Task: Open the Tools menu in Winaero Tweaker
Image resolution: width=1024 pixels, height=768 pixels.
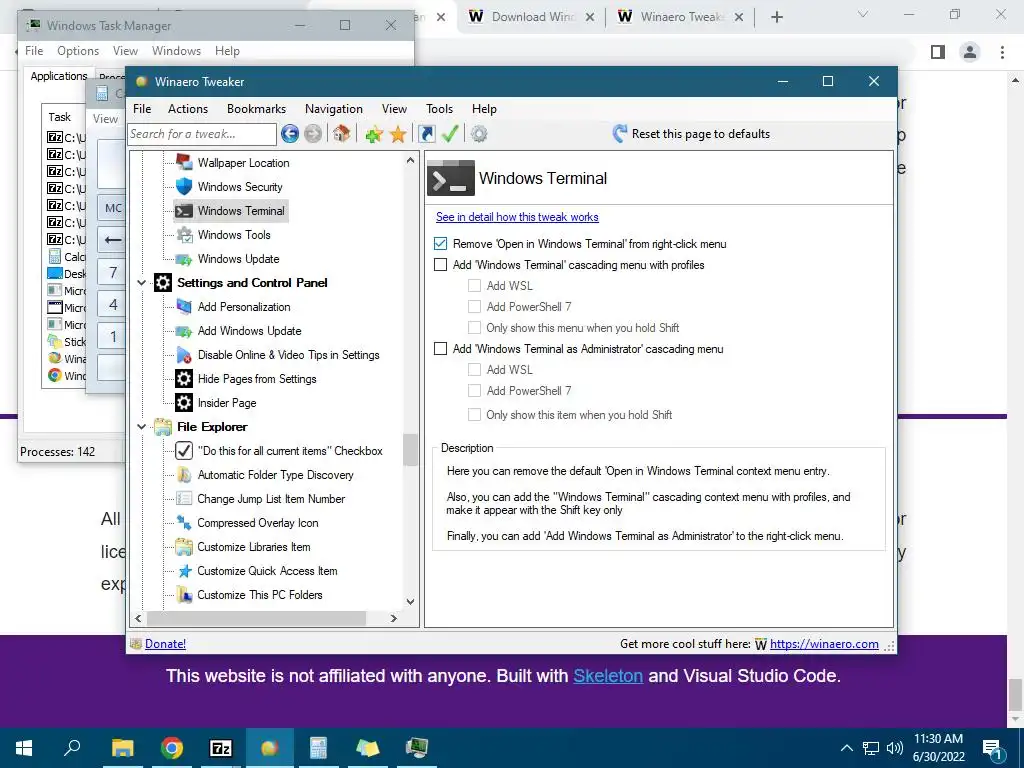Action: coord(439,108)
